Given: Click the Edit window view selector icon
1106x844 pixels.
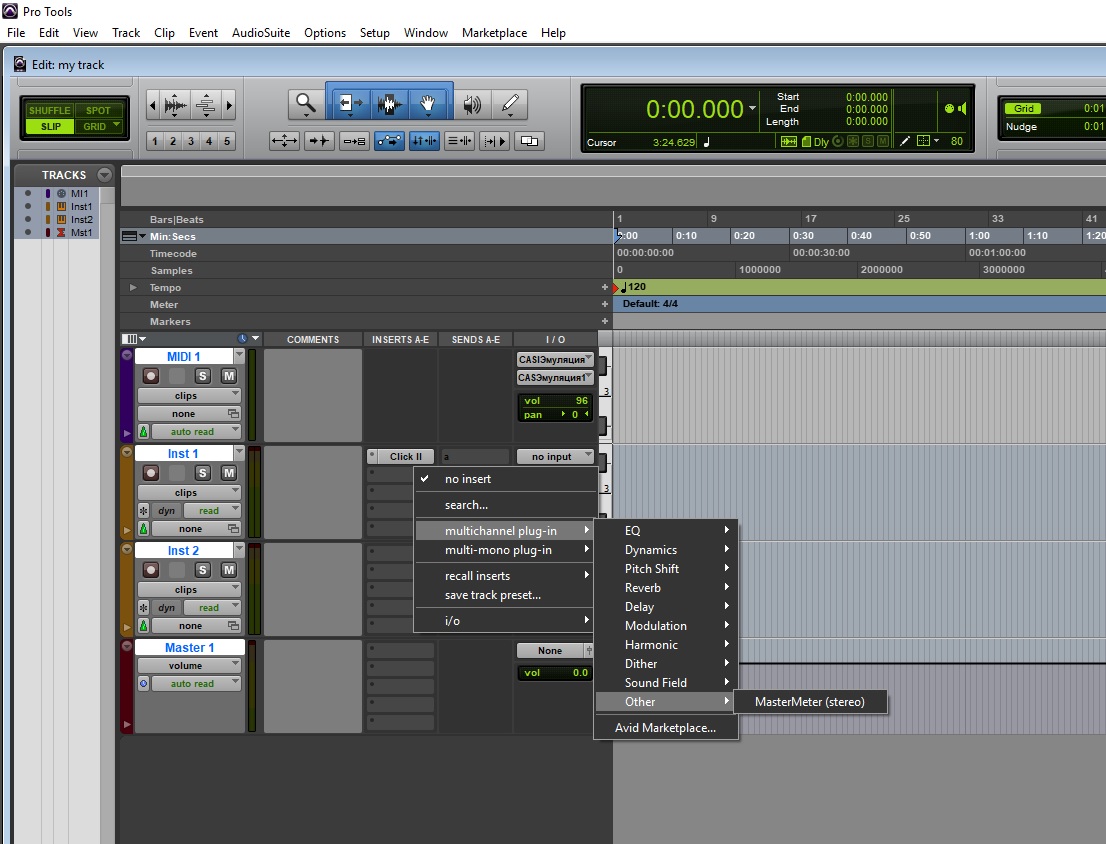Looking at the screenshot, I should pyautogui.click(x=133, y=339).
